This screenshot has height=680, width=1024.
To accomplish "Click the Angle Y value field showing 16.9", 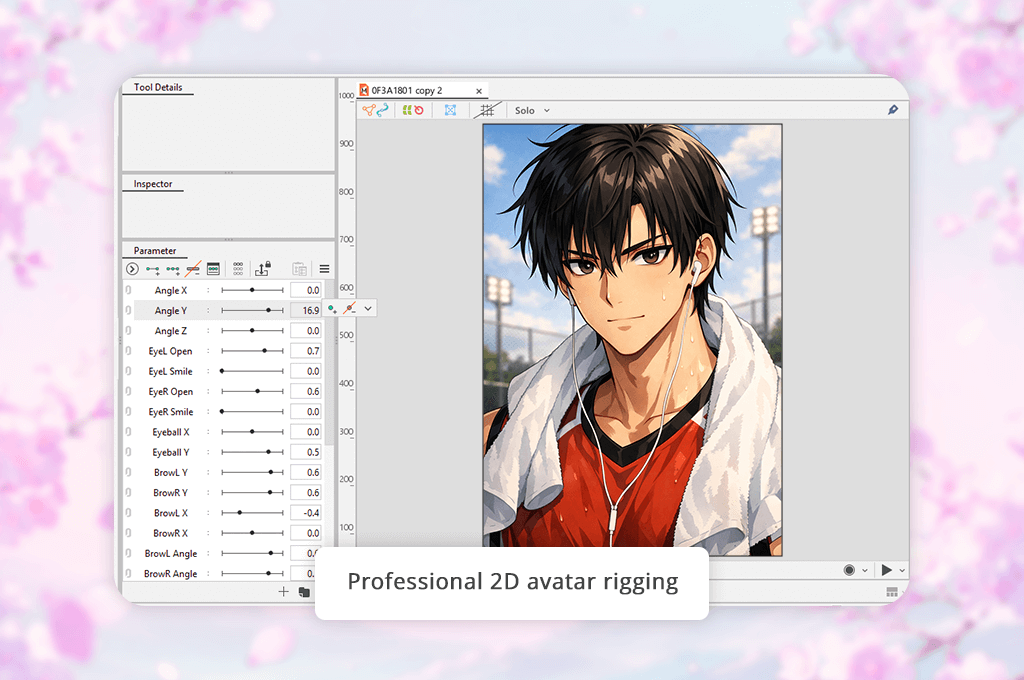I will (306, 310).
